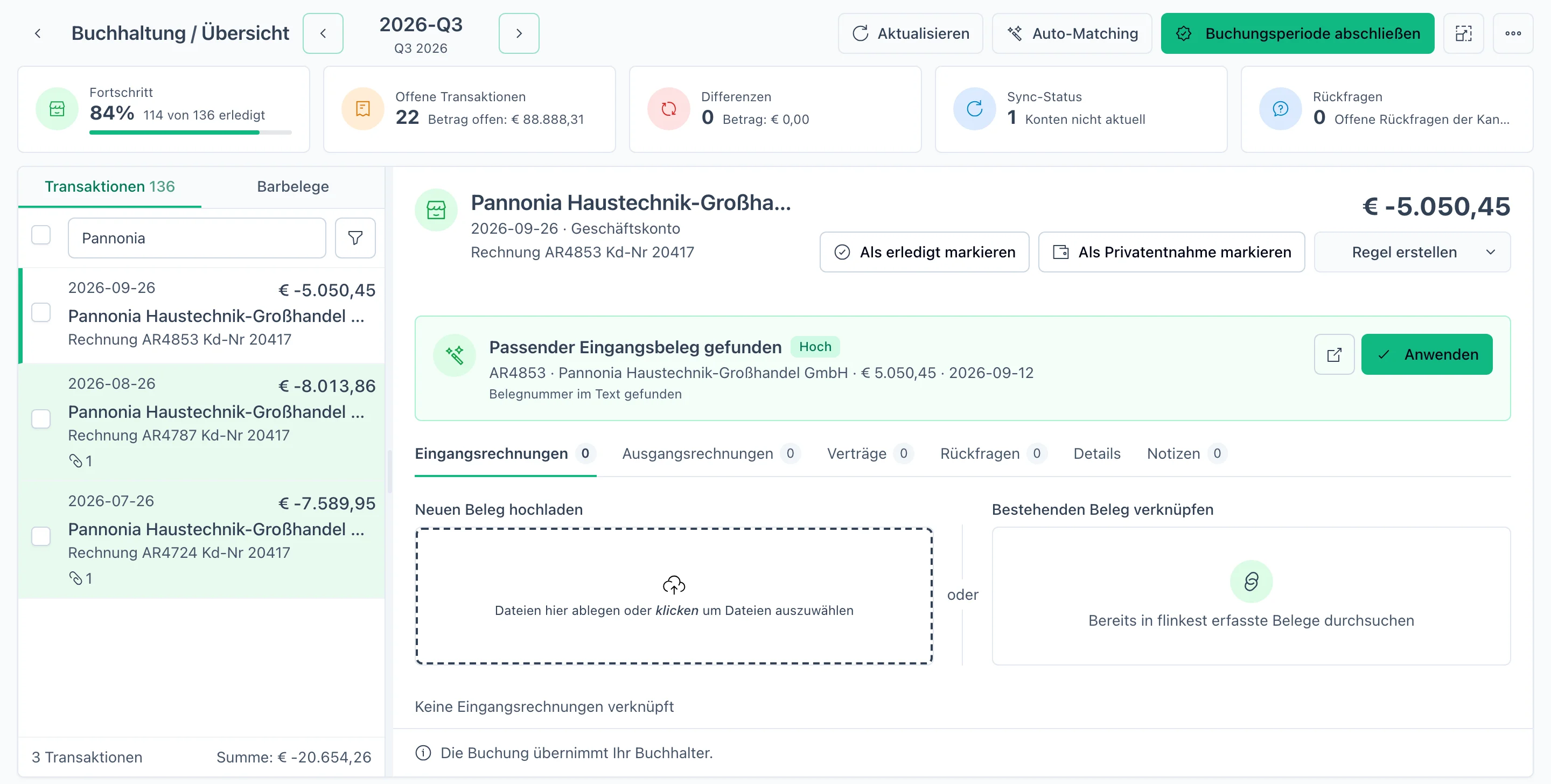Open the three-dots more options menu
Screen dimensions: 1551x784
1513,34
